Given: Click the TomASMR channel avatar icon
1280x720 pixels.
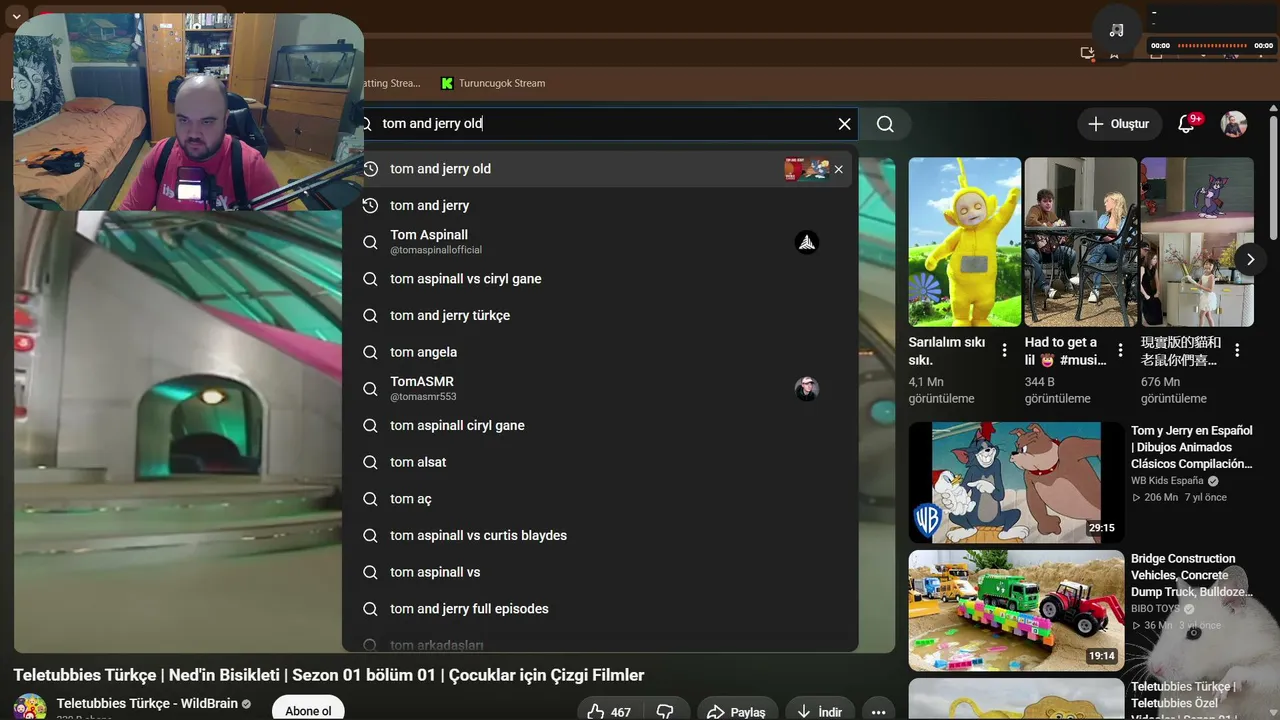Looking at the screenshot, I should (807, 389).
